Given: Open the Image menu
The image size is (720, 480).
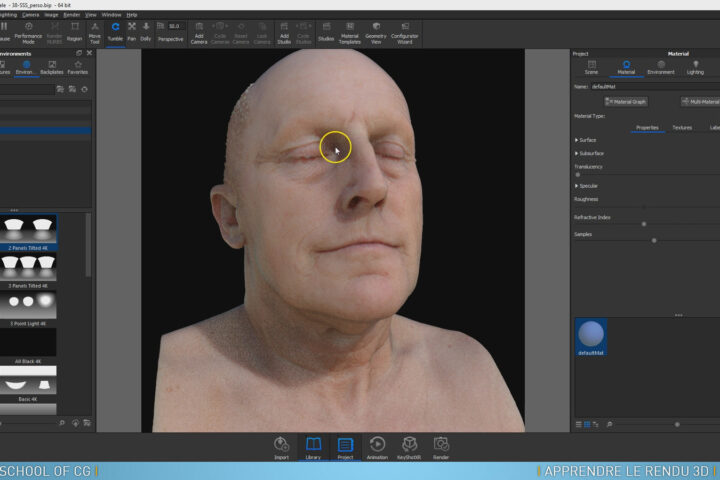Looking at the screenshot, I should 51,15.
